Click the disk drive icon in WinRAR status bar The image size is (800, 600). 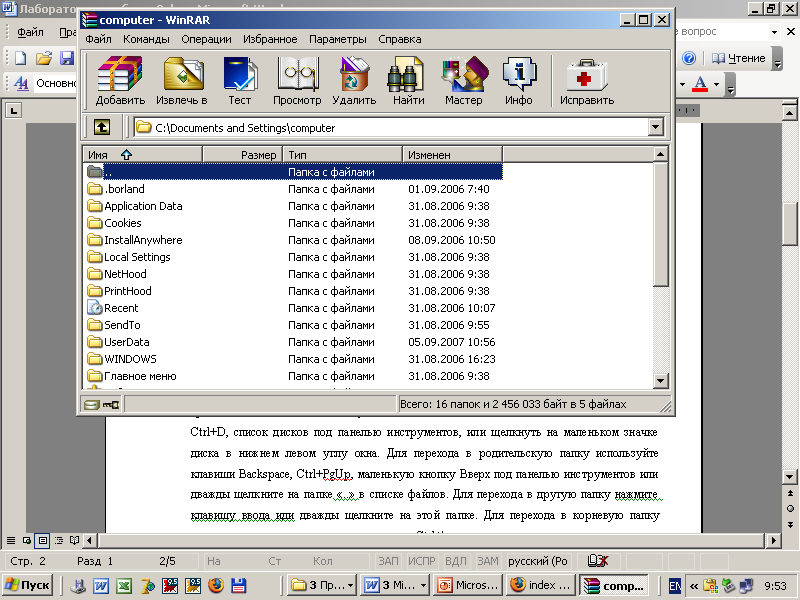[x=91, y=405]
